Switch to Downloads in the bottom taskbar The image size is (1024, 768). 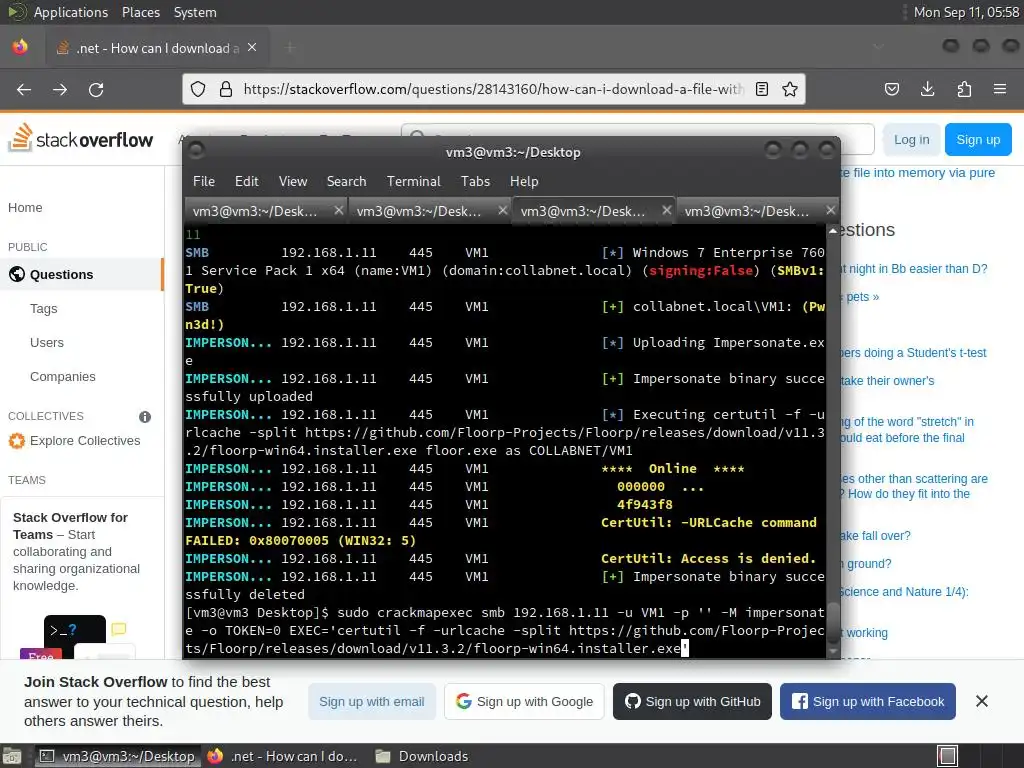[x=422, y=756]
